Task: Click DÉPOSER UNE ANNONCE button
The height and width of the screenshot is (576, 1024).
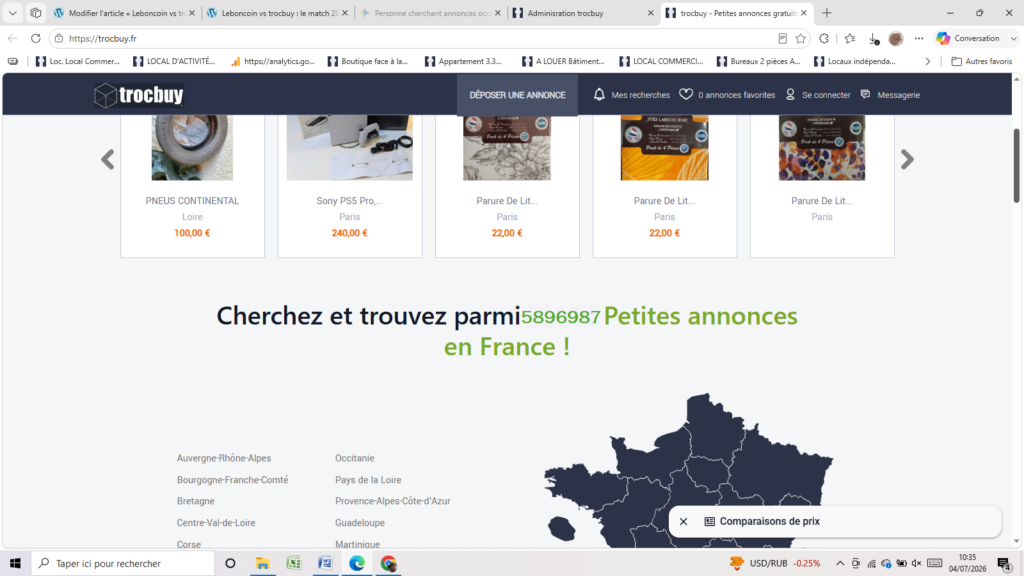Action: click(x=517, y=95)
